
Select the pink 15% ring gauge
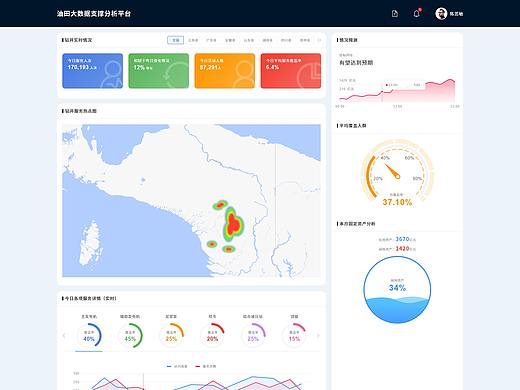[x=294, y=335]
